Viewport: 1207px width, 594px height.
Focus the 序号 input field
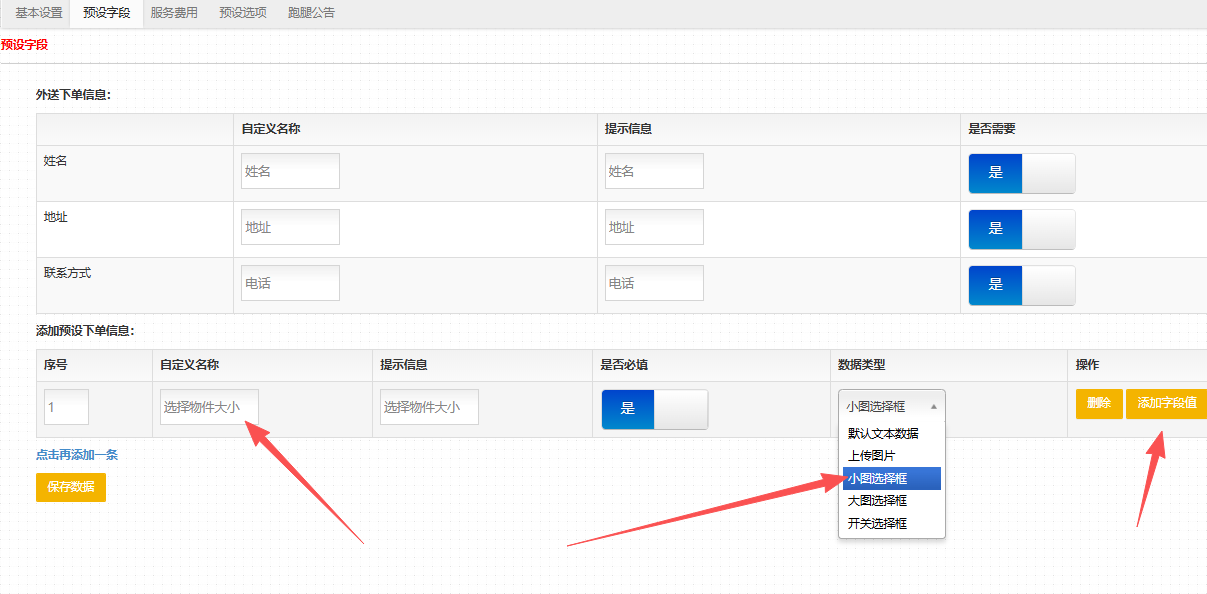pyautogui.click(x=66, y=408)
